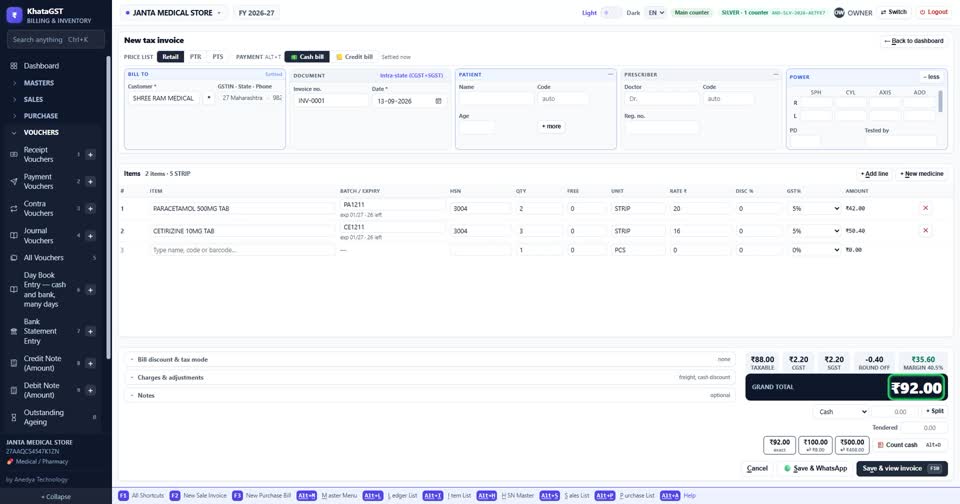Add new Journal Voucher with plus icon
The height and width of the screenshot is (504, 960).
click(x=90, y=236)
